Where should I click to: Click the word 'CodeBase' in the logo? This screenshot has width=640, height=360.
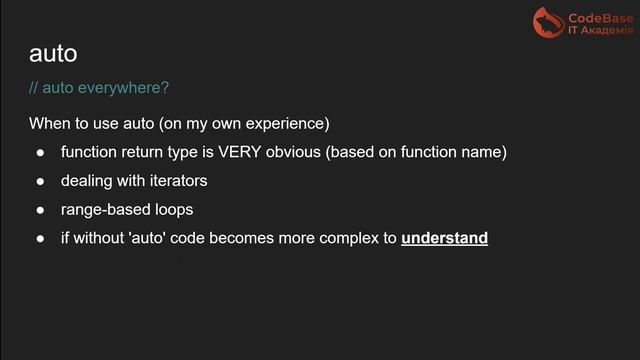coord(601,18)
